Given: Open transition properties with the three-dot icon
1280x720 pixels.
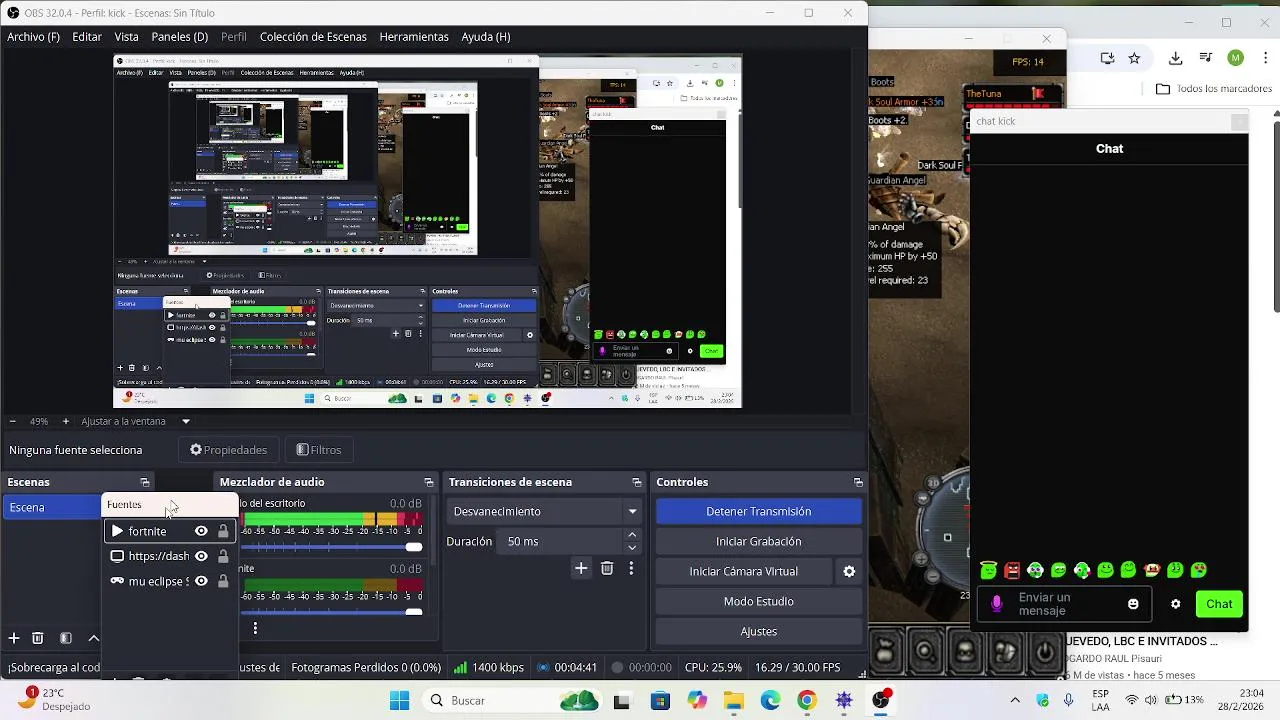Looking at the screenshot, I should (x=631, y=568).
